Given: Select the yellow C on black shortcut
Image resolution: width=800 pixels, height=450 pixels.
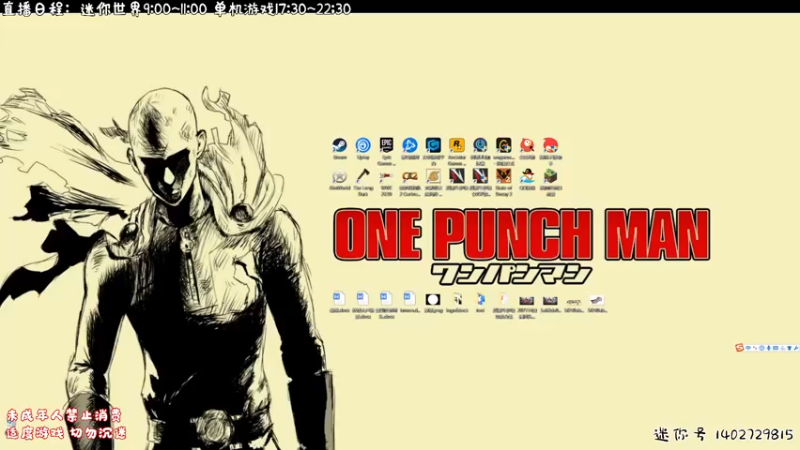Looking at the screenshot, I should pyautogui.click(x=504, y=145).
